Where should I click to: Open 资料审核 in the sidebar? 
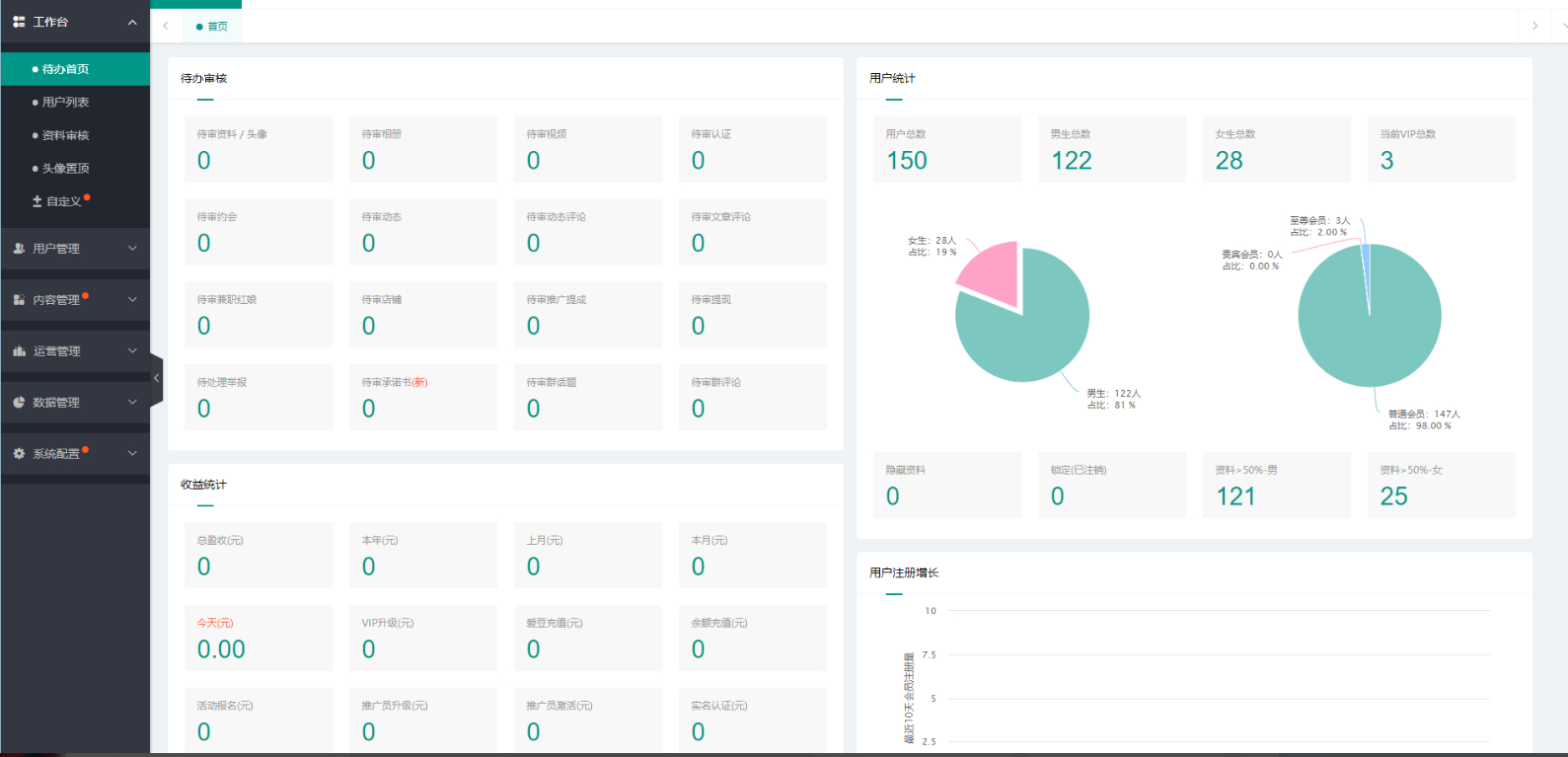tap(65, 135)
